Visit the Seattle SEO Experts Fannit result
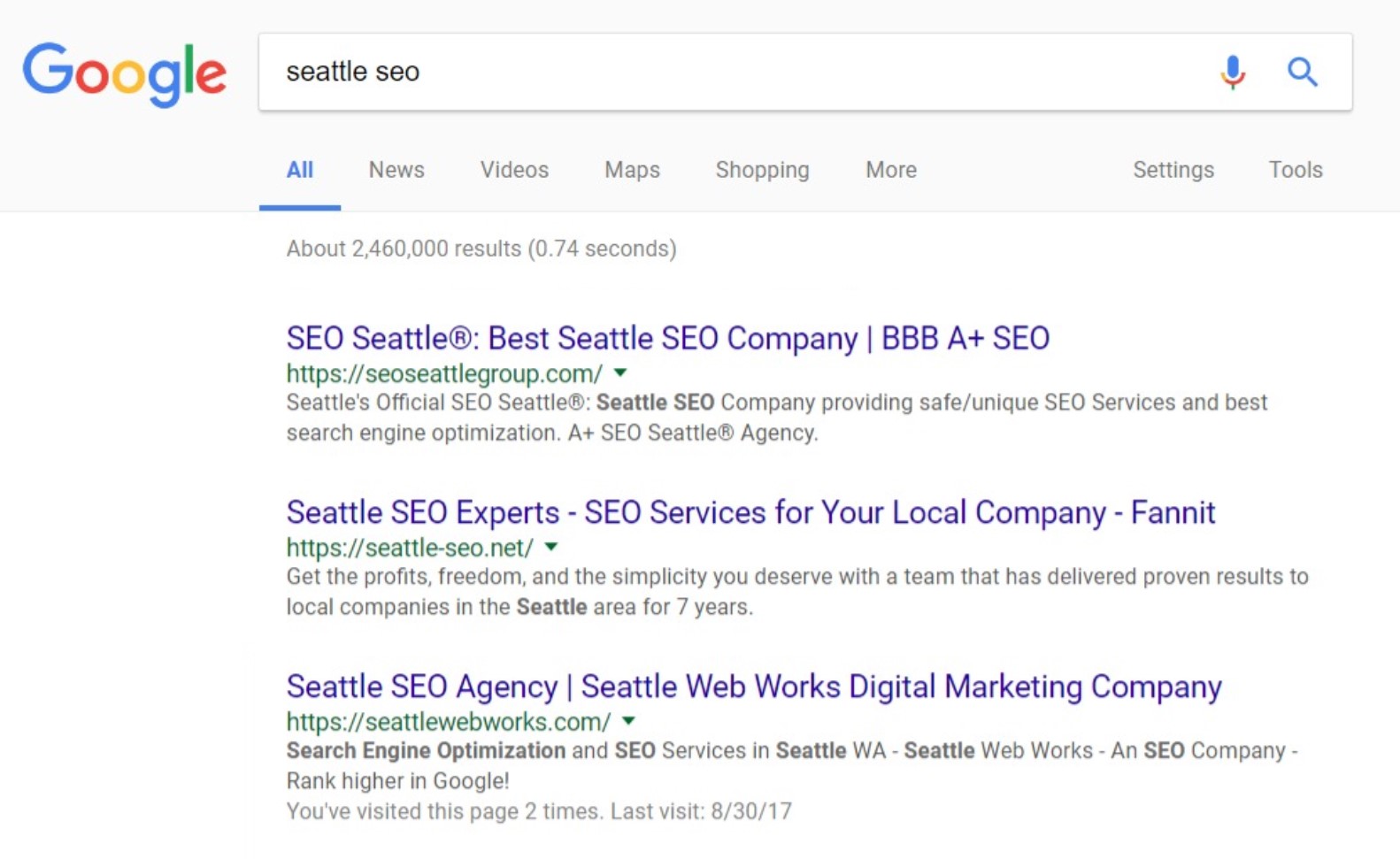This screenshot has width=1400, height=859. [x=750, y=511]
